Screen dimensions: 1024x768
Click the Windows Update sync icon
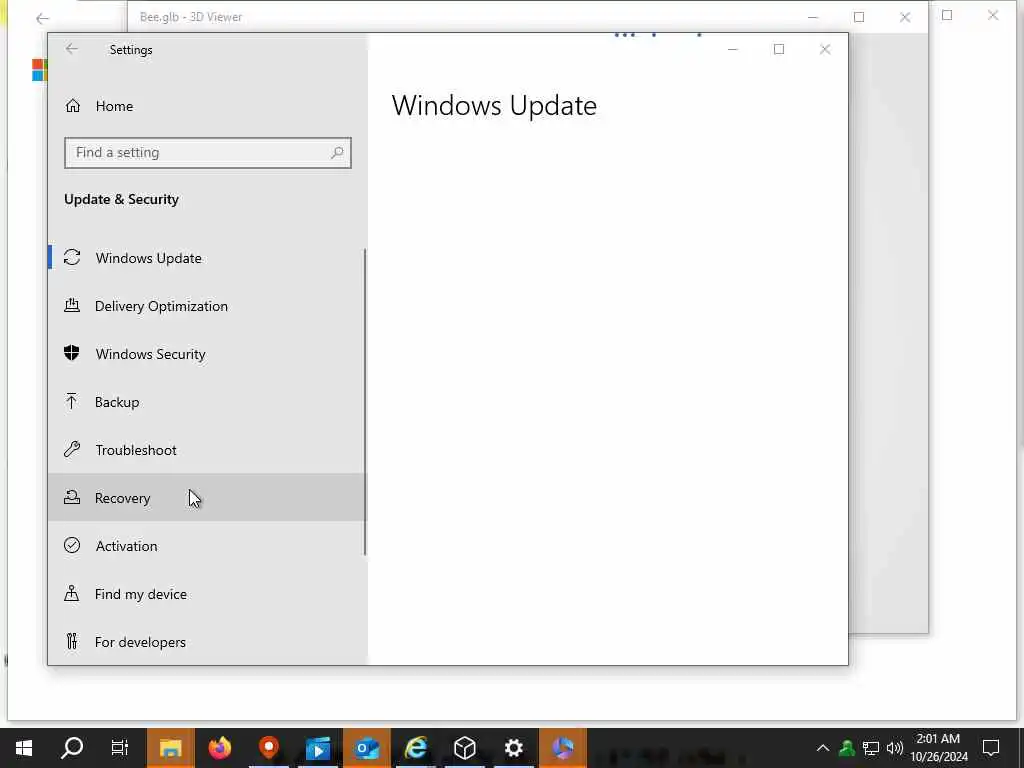click(72, 258)
